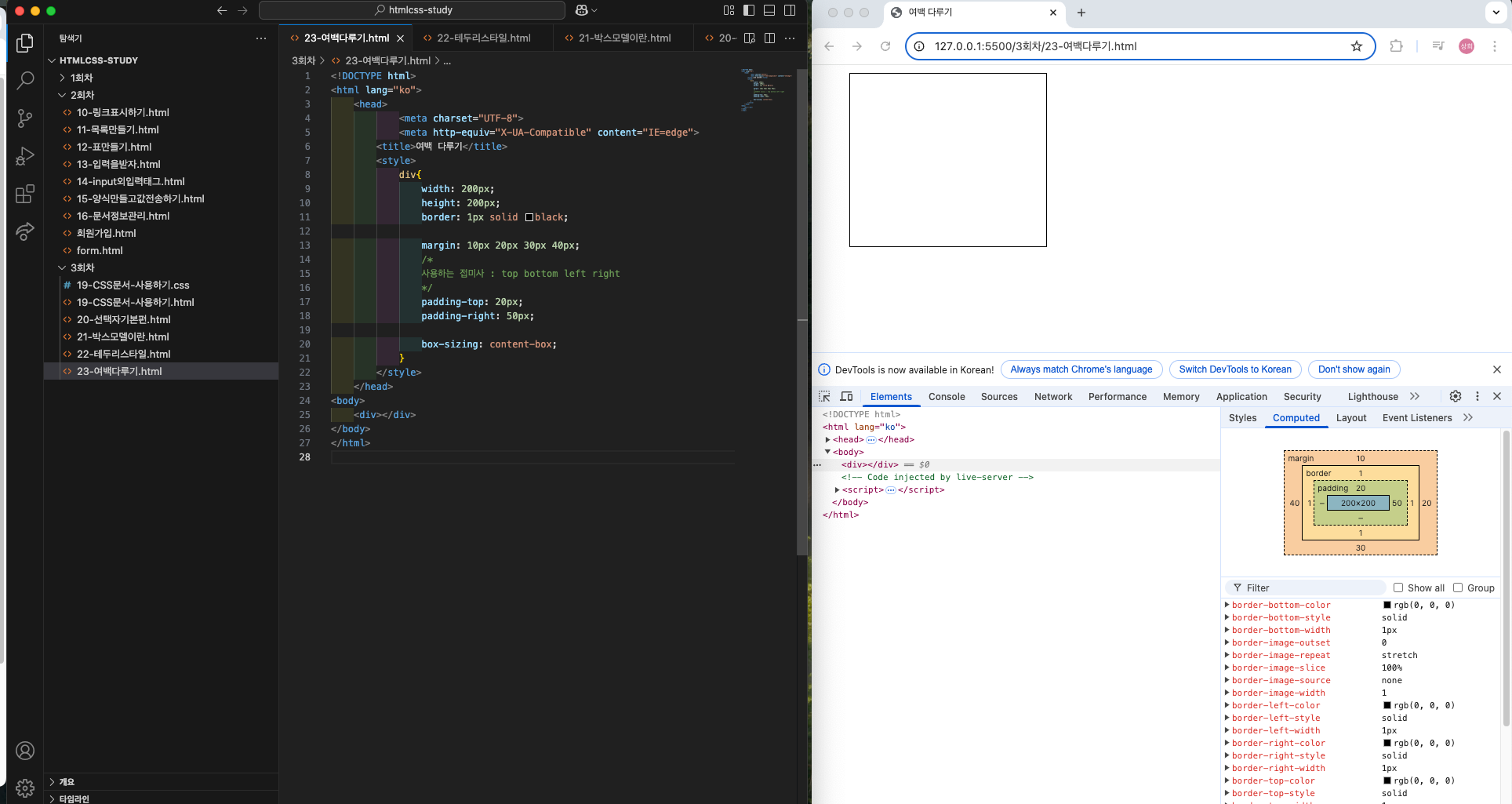Expand border-bottom-color computed property
Image resolution: width=1512 pixels, height=804 pixels.
[x=1227, y=605]
